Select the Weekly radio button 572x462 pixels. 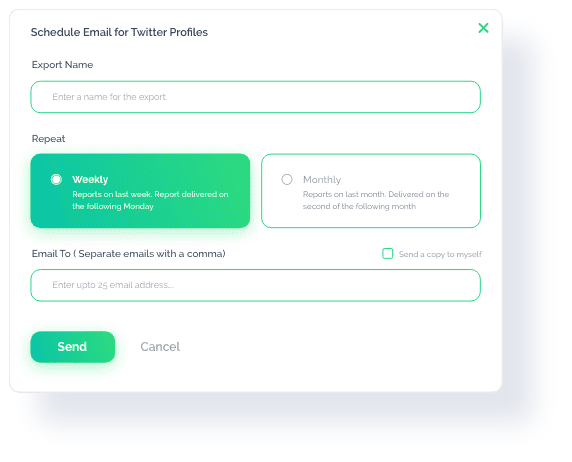[x=56, y=179]
